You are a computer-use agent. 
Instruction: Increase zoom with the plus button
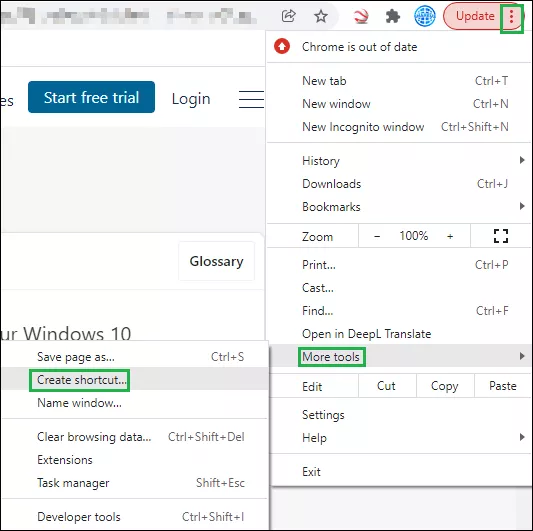(450, 236)
